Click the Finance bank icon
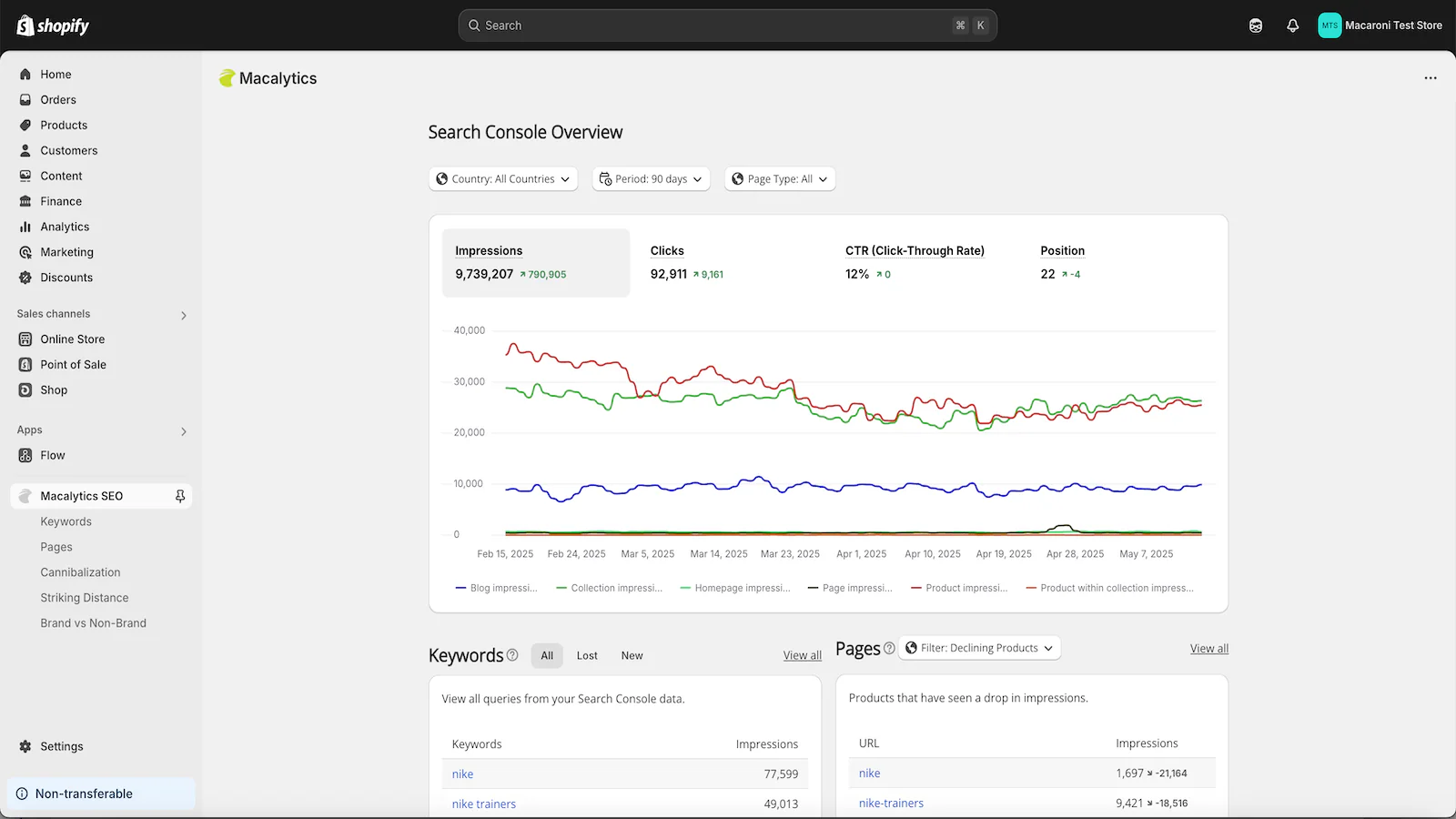1456x819 pixels. click(25, 202)
